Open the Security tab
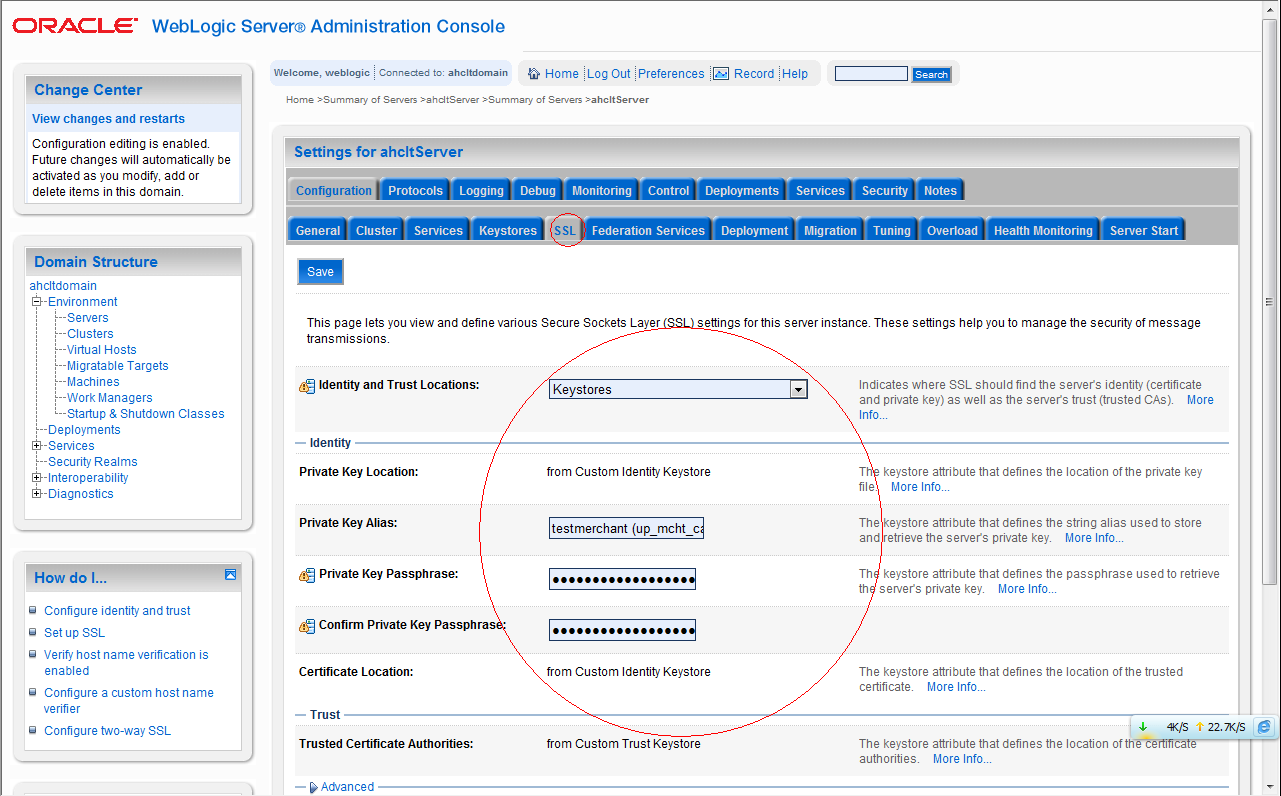Image resolution: width=1281 pixels, height=796 pixels. tap(885, 191)
